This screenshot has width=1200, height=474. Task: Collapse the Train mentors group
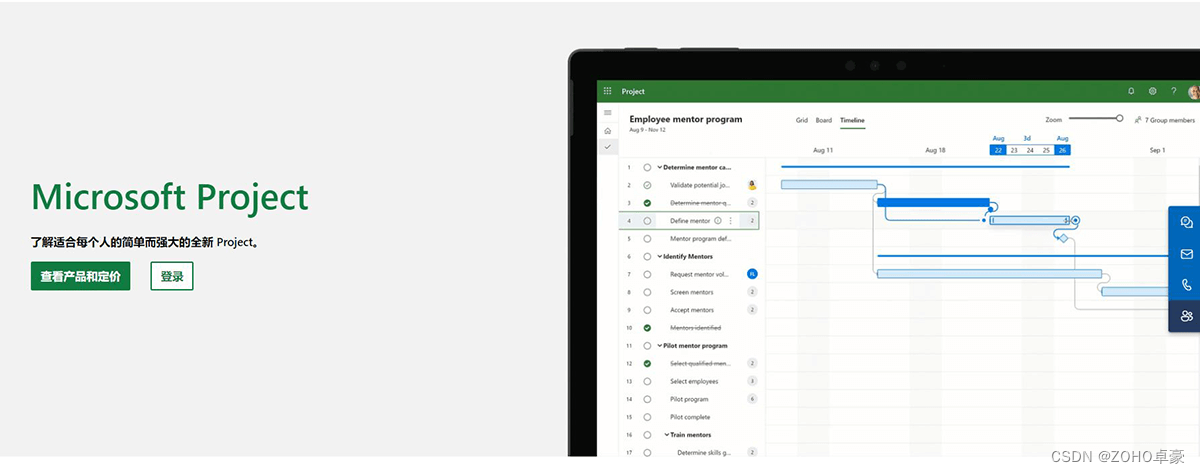tap(666, 435)
